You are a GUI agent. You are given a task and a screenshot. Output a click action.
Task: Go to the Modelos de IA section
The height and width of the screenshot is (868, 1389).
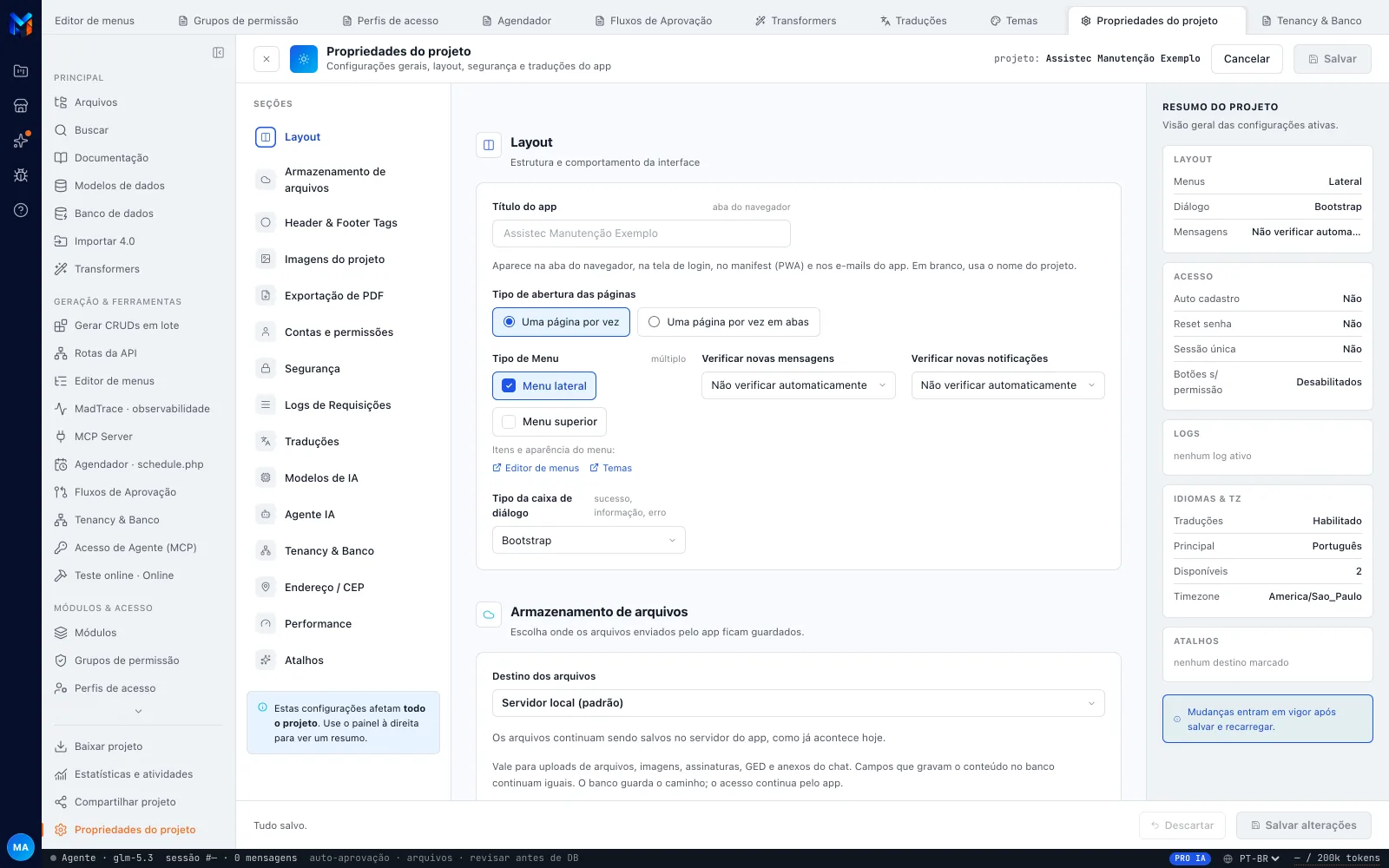coord(343,478)
